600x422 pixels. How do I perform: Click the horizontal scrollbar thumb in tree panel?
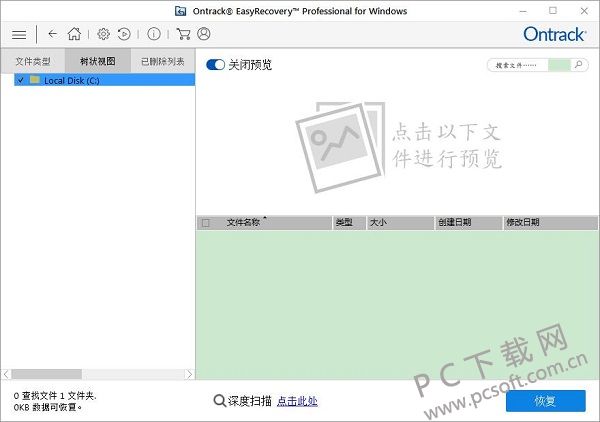point(46,374)
